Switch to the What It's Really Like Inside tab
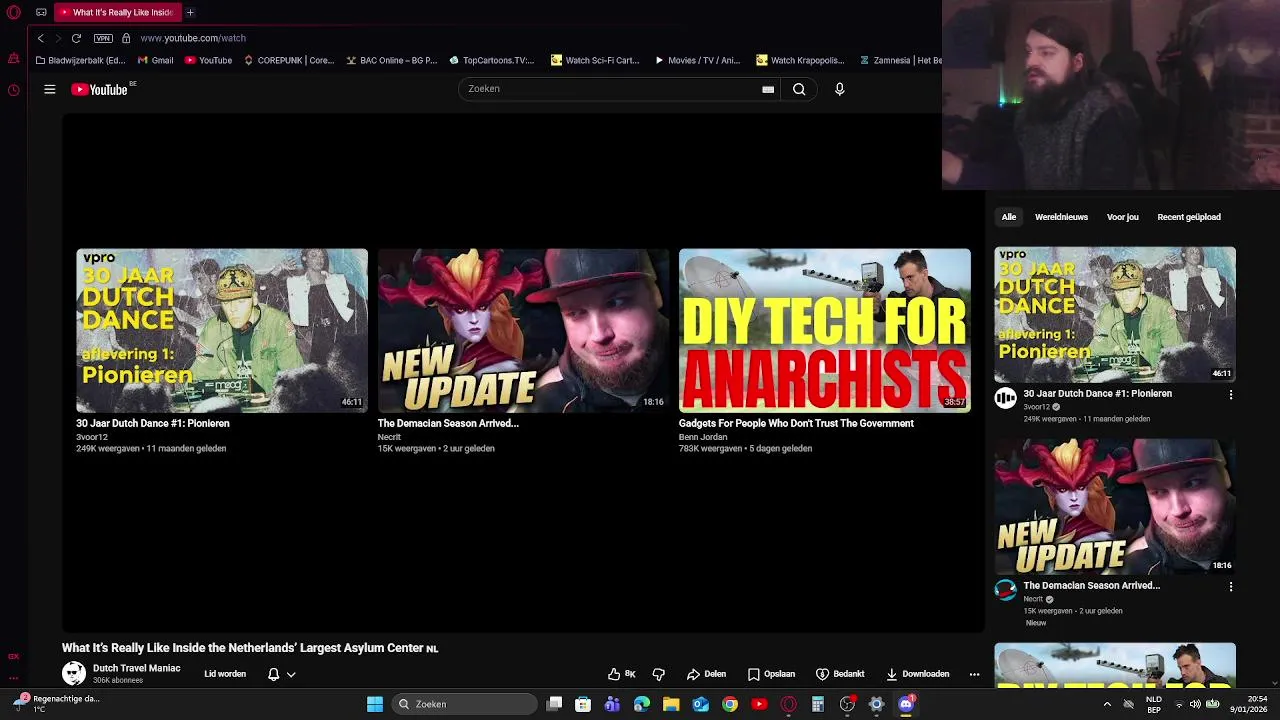Screen dimensions: 1280x720 click(116, 12)
